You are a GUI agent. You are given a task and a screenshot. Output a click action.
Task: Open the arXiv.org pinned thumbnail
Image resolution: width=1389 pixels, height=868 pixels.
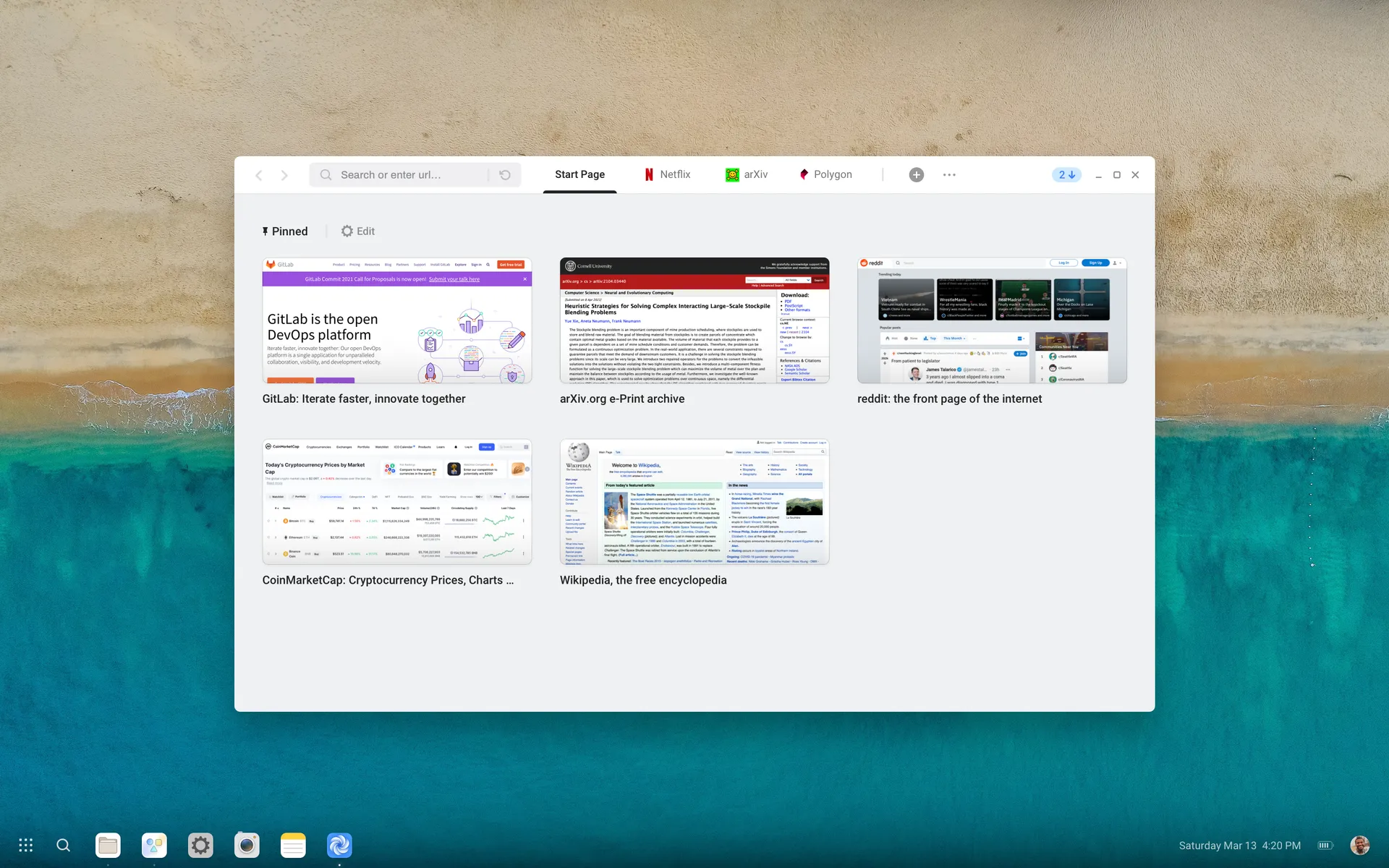(x=694, y=320)
